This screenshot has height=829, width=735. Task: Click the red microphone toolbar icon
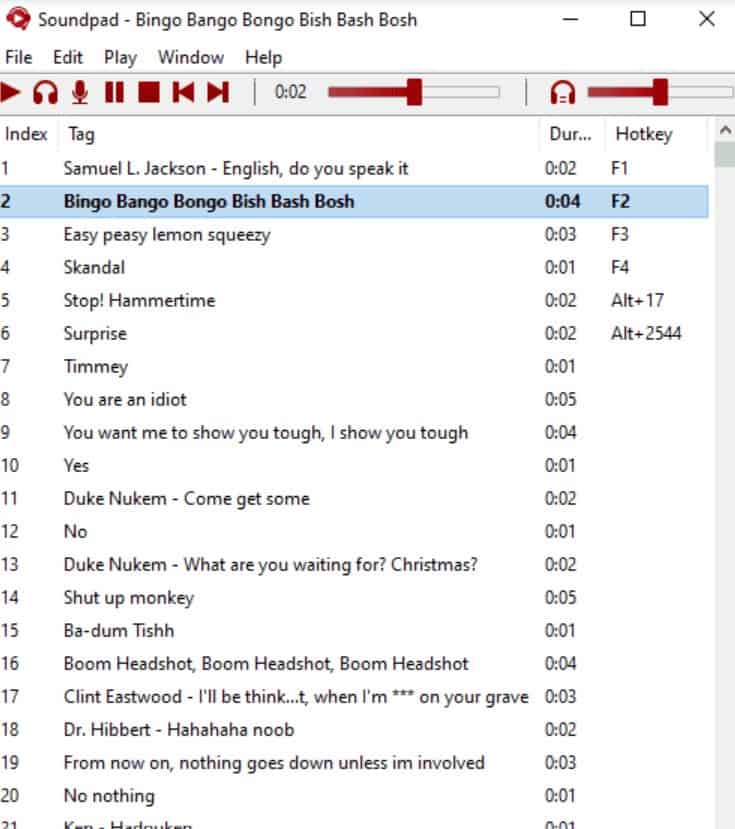coord(80,93)
